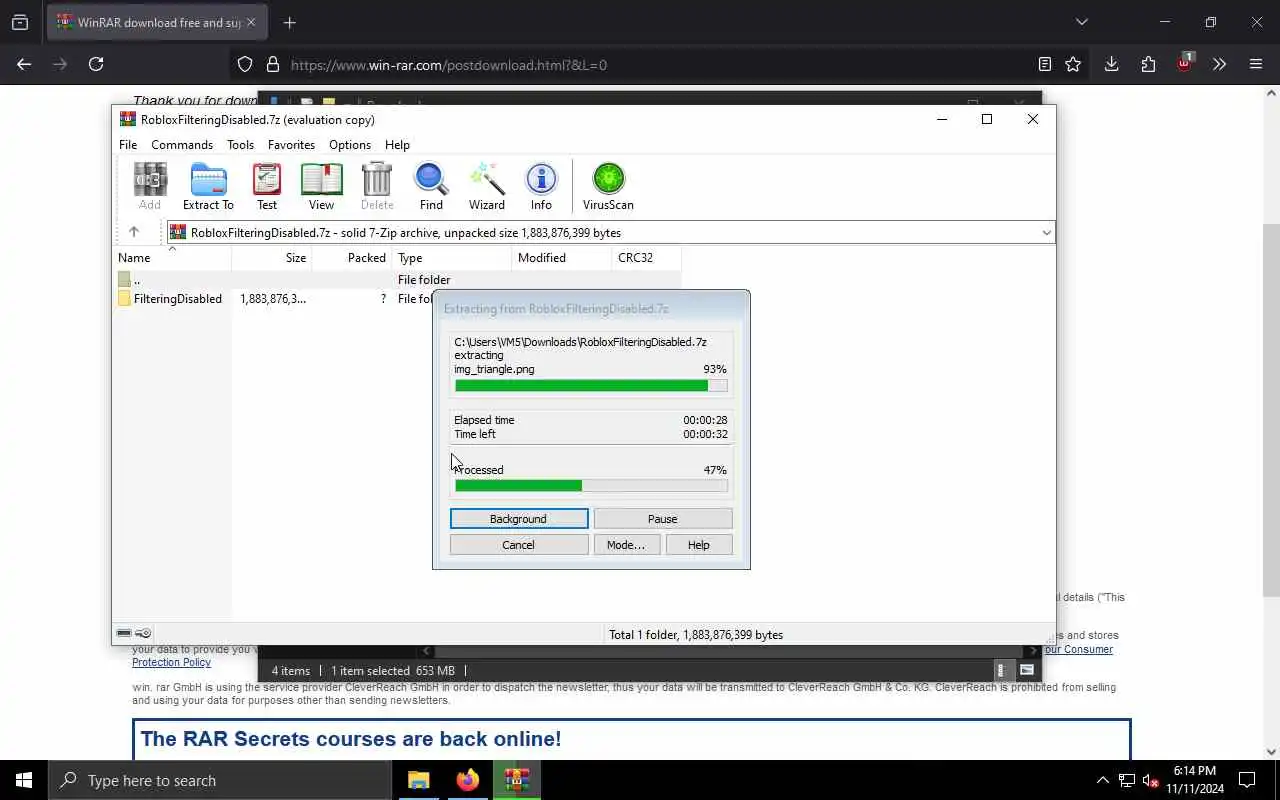Go back in Firefox
Image resolution: width=1280 pixels, height=800 pixels.
pos(24,64)
